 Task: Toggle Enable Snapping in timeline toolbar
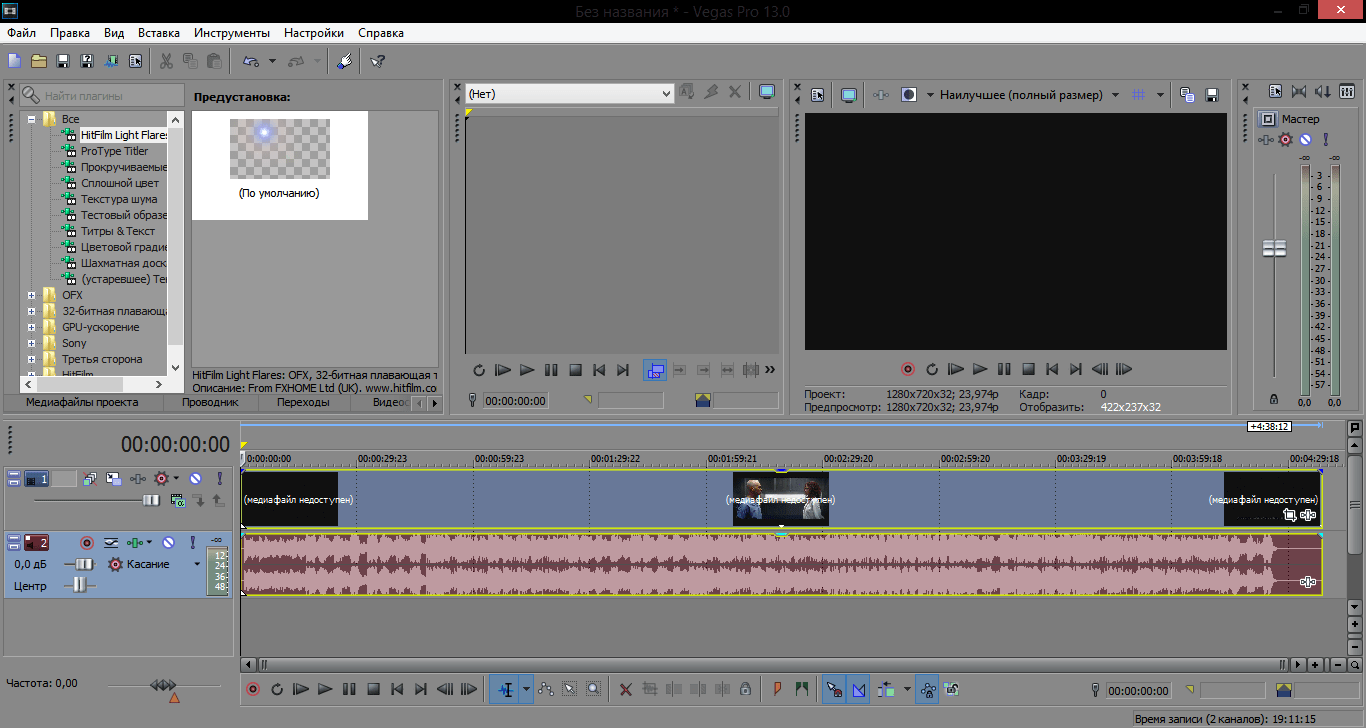[833, 689]
